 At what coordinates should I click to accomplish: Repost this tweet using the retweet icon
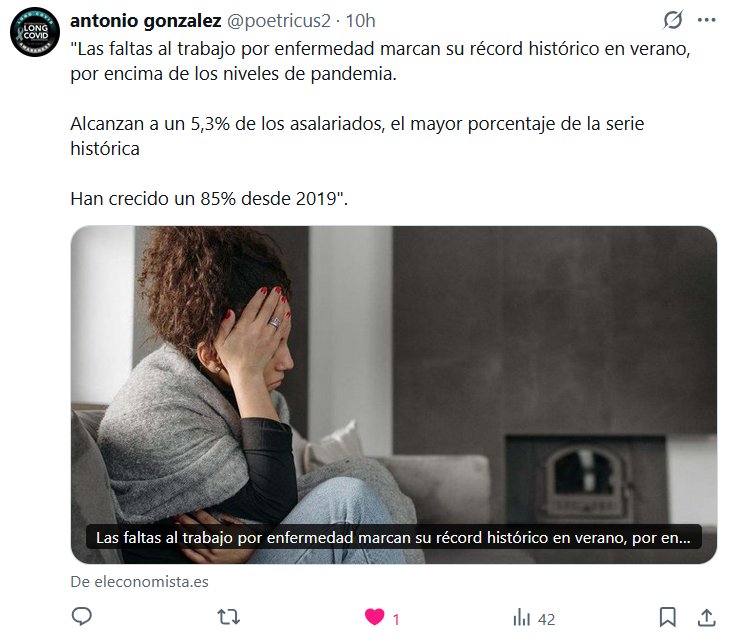229,617
